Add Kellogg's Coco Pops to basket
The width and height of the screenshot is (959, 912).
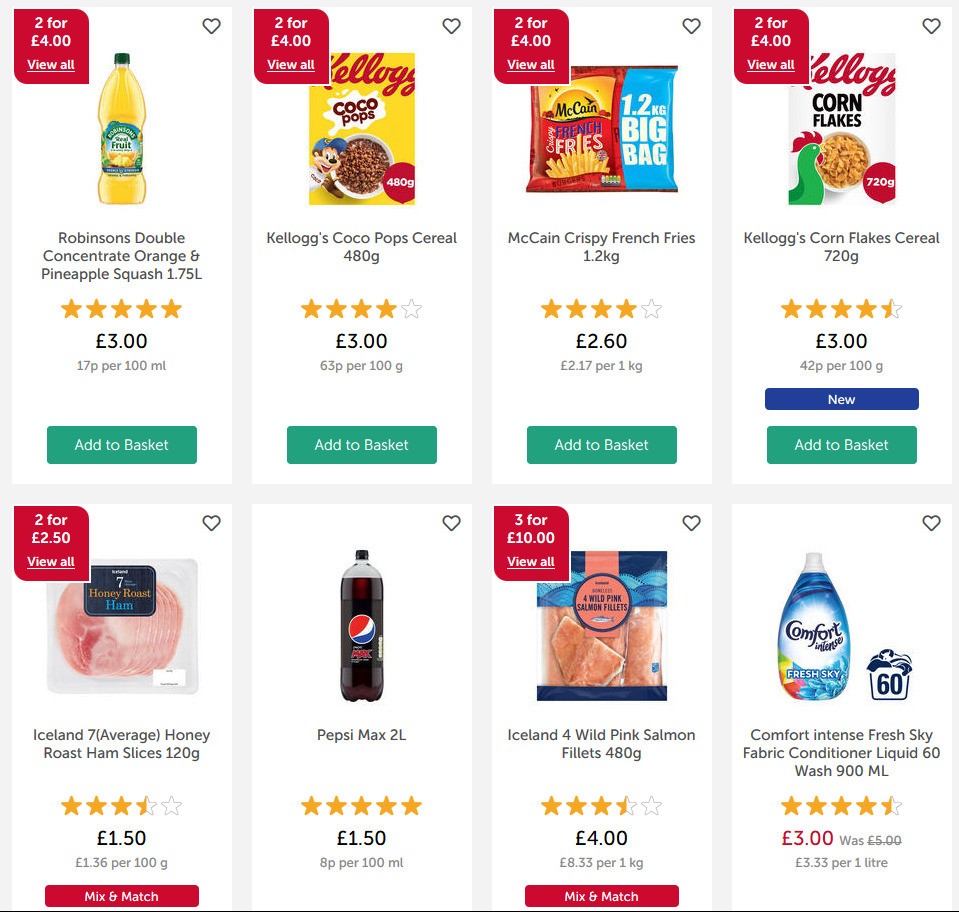(361, 445)
